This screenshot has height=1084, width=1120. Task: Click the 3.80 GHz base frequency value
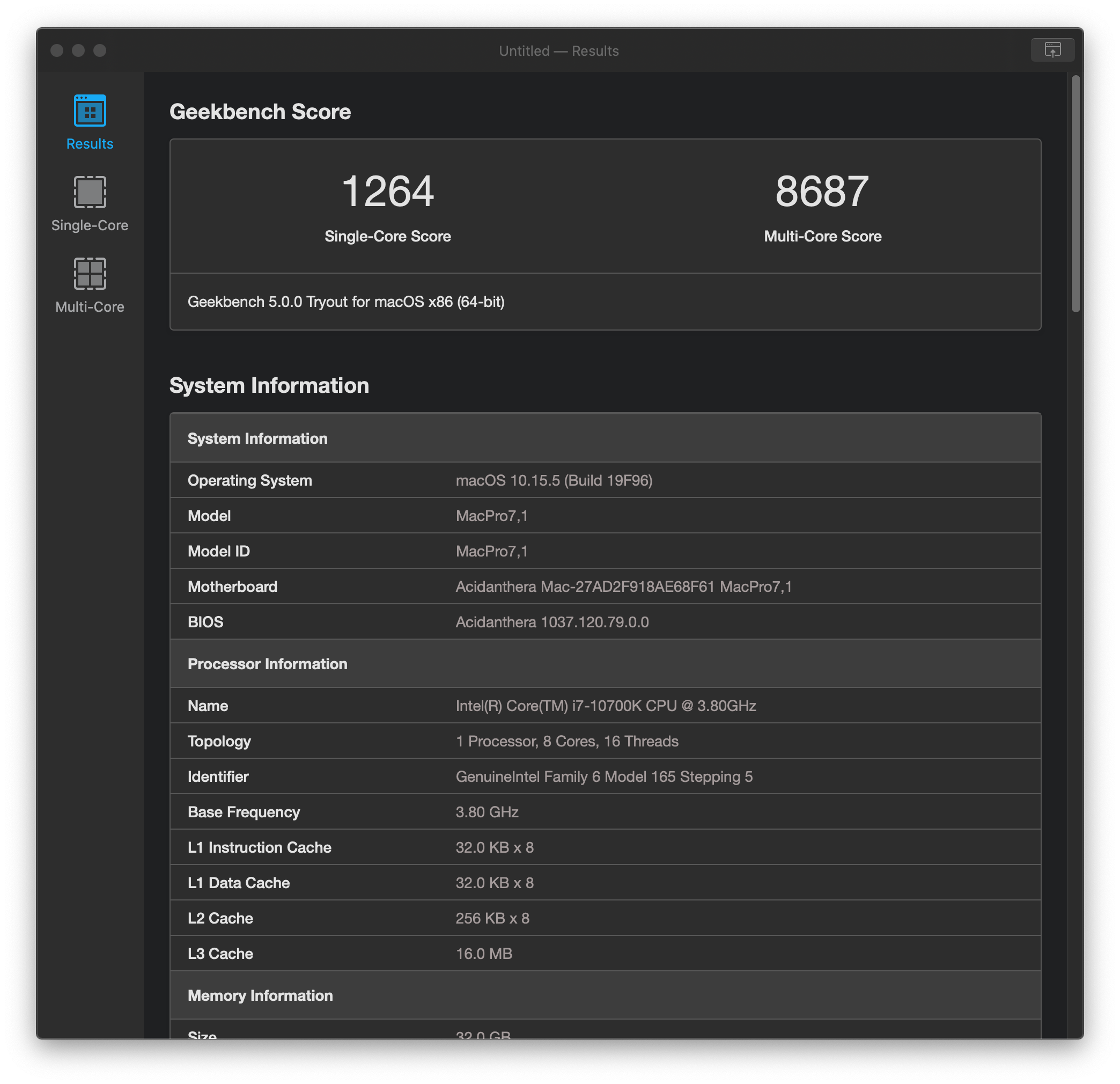487,812
